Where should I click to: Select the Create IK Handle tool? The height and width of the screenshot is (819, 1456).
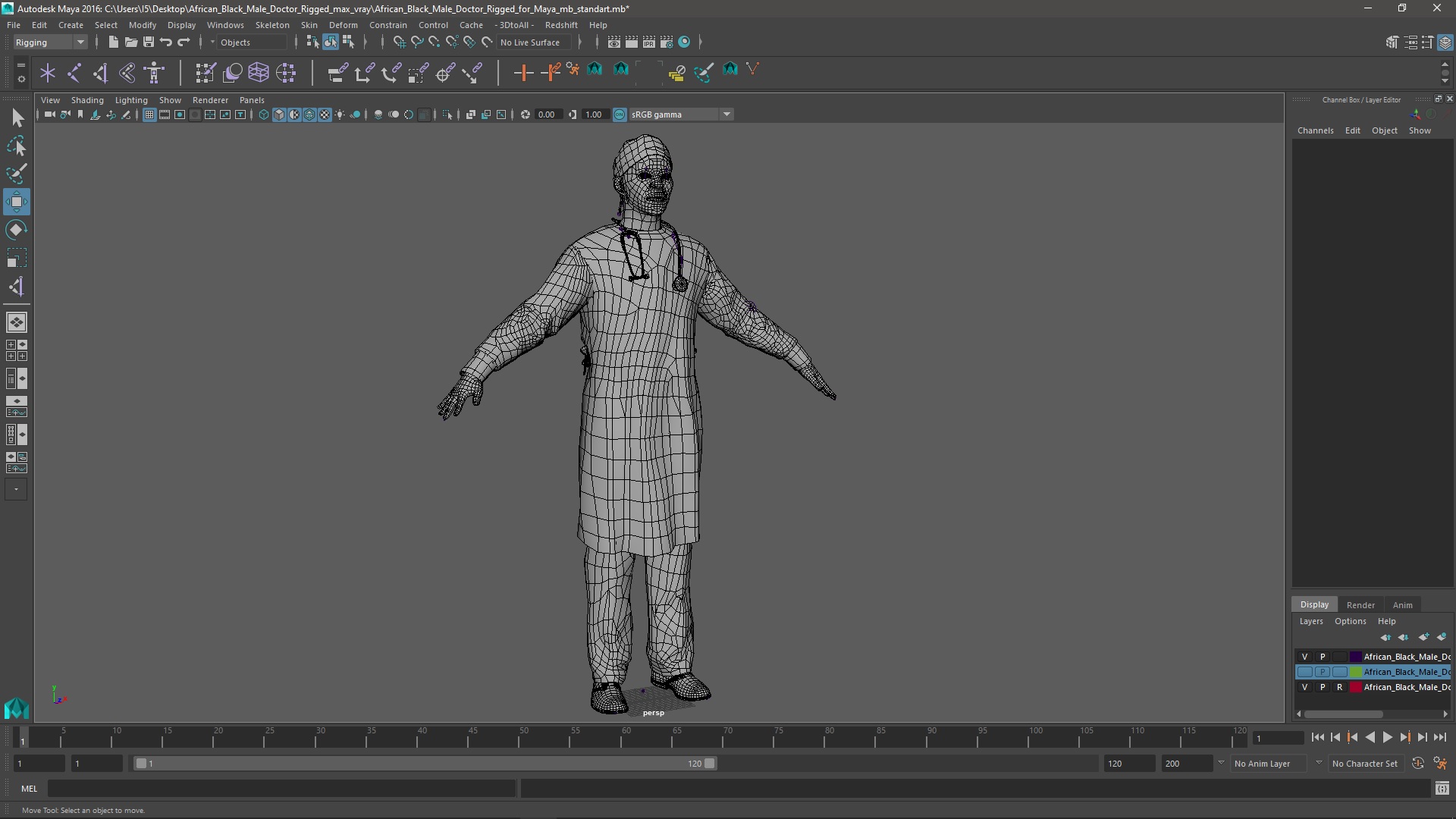[x=101, y=73]
